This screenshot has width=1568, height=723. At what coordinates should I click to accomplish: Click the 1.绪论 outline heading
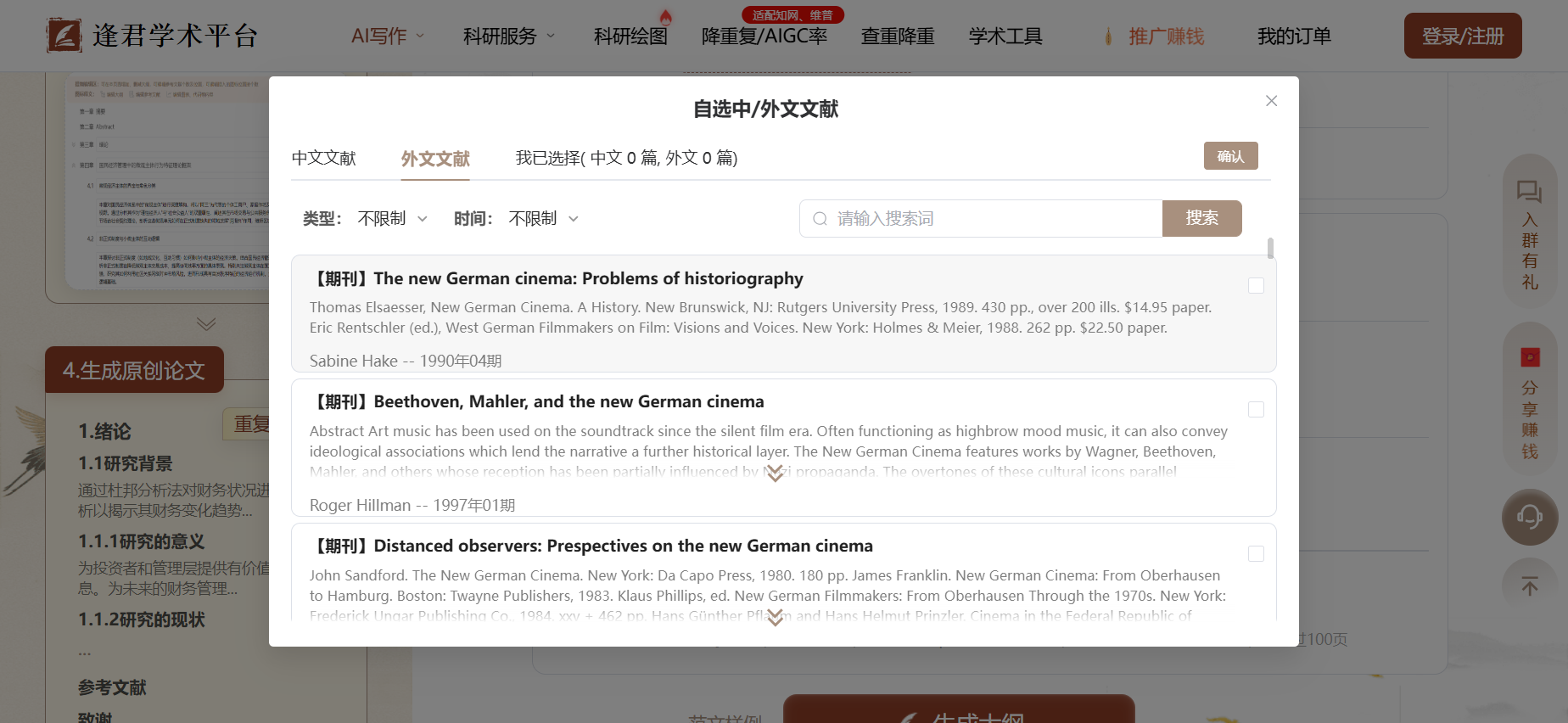point(104,431)
